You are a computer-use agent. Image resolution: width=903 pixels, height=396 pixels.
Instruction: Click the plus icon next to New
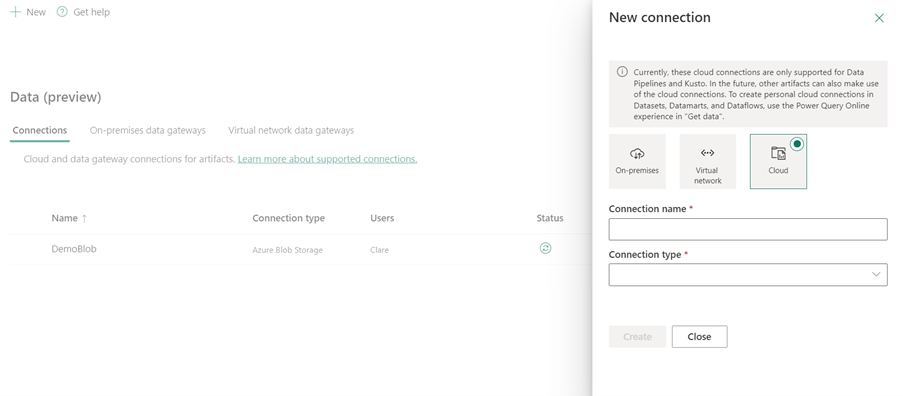[x=16, y=12]
